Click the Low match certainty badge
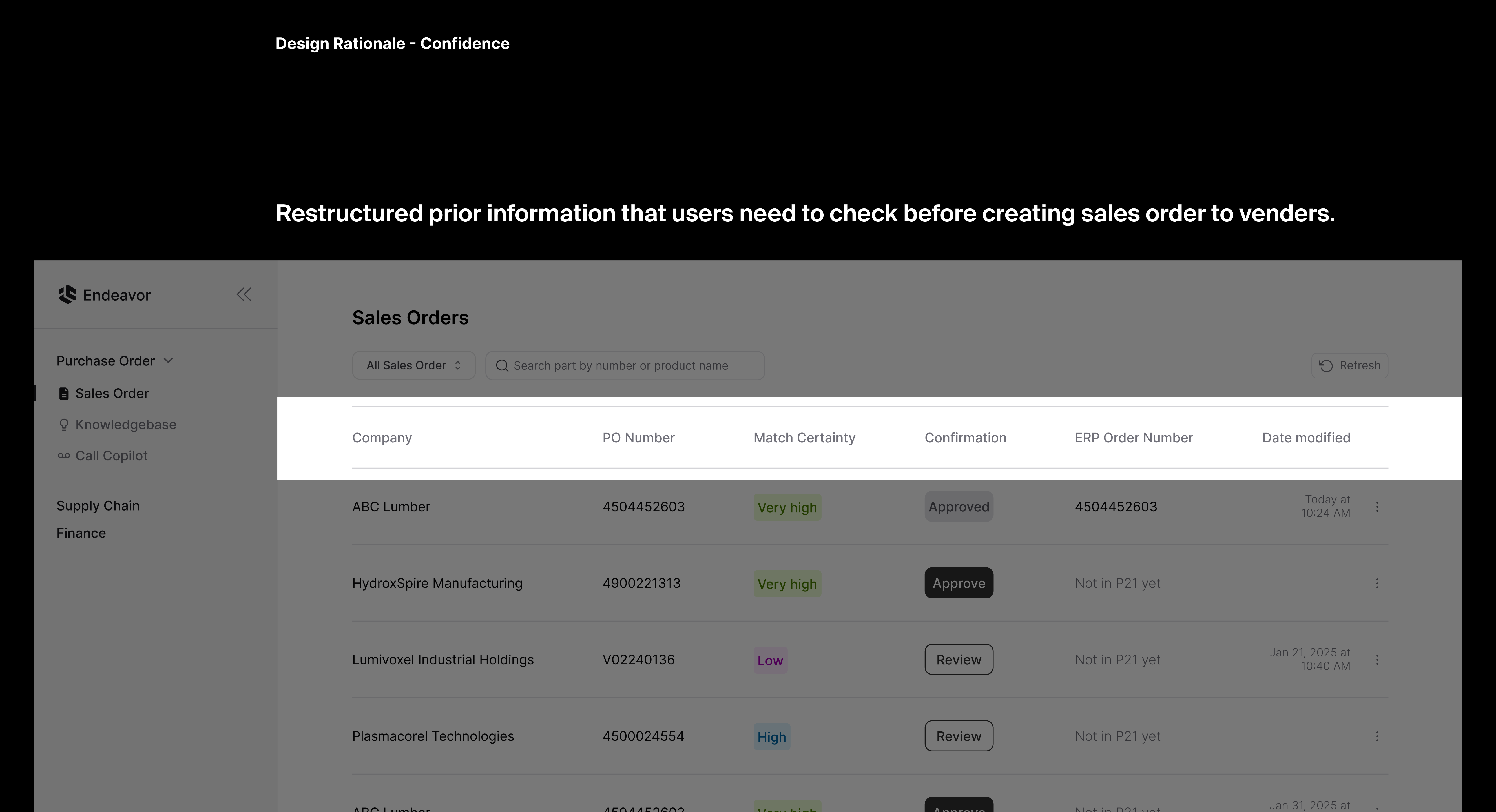1496x812 pixels. click(770, 660)
